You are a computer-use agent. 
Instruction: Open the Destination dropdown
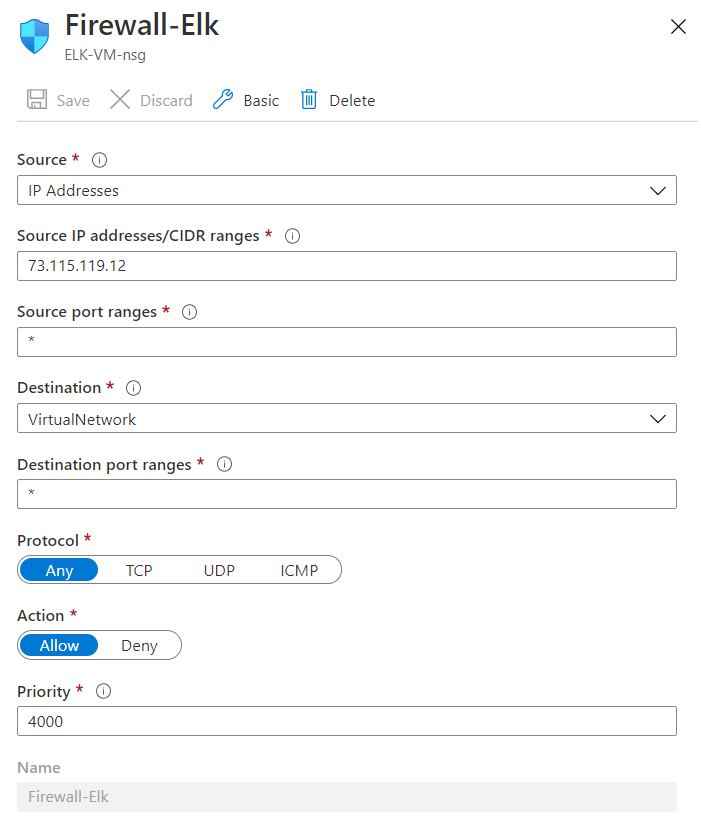coord(347,418)
